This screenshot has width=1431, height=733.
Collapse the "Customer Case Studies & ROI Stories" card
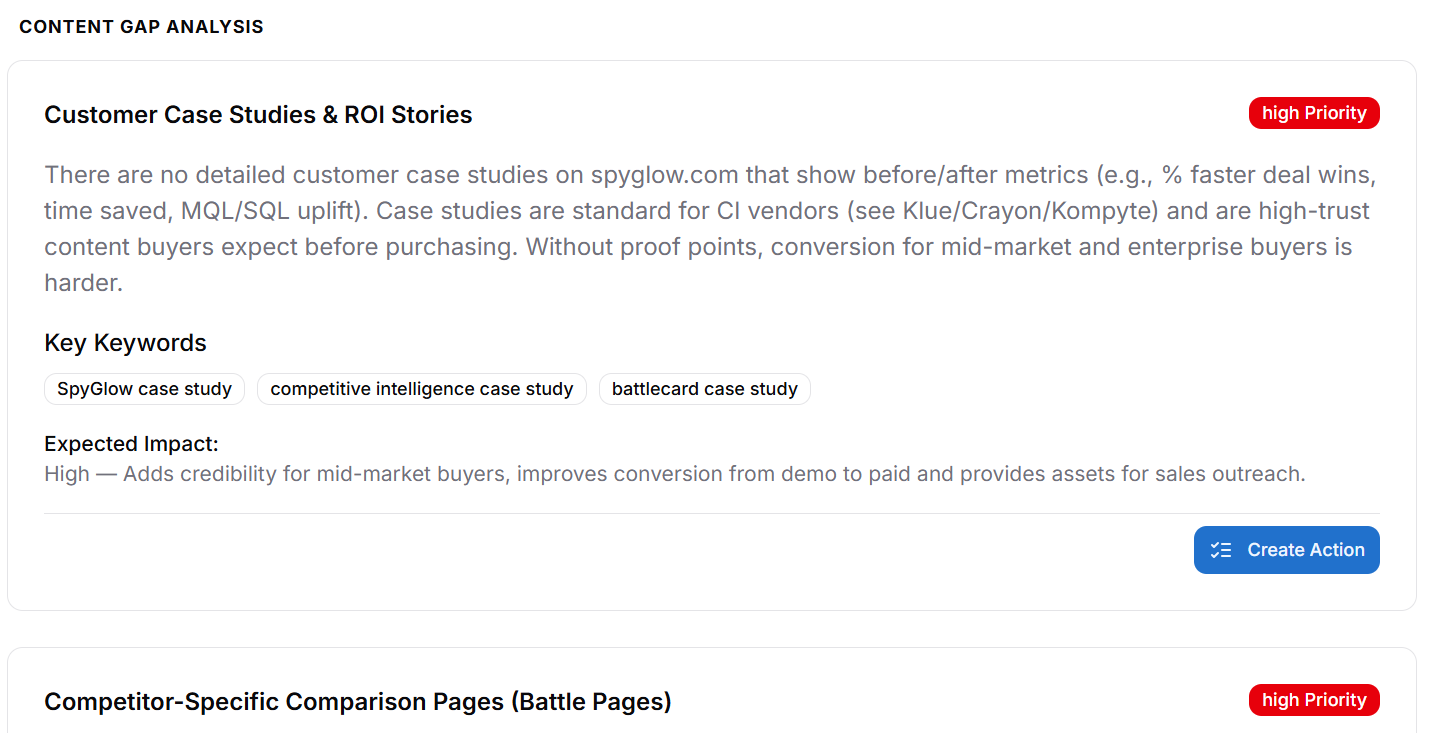click(258, 114)
